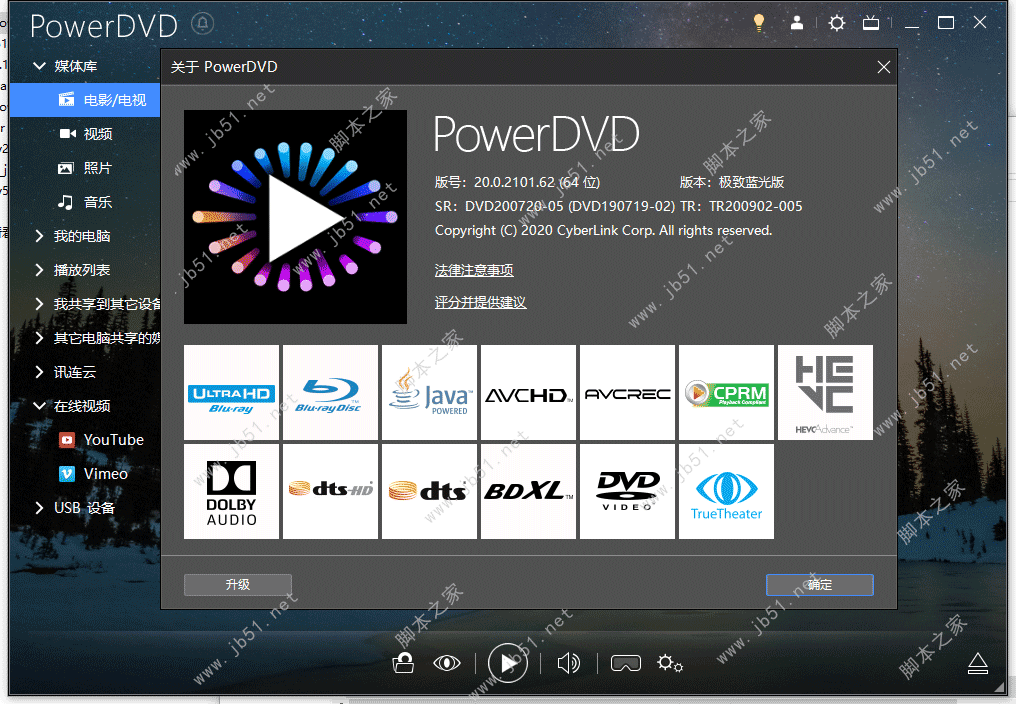Click the DVD Video logo
The width and height of the screenshot is (1016, 704).
coord(627,491)
